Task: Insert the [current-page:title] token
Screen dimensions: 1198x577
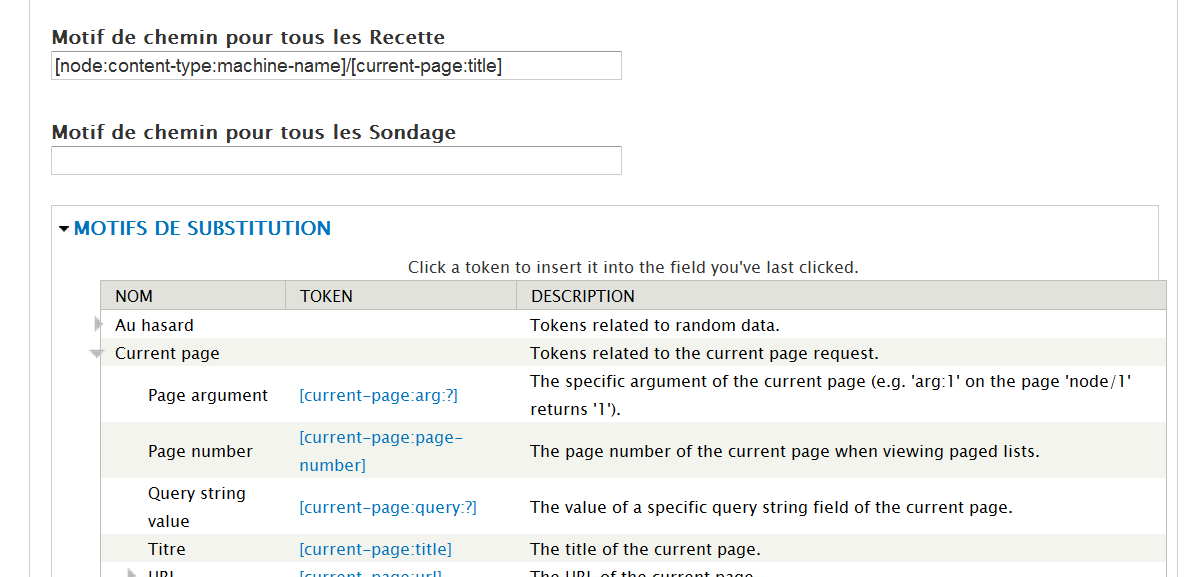Action: pos(375,549)
